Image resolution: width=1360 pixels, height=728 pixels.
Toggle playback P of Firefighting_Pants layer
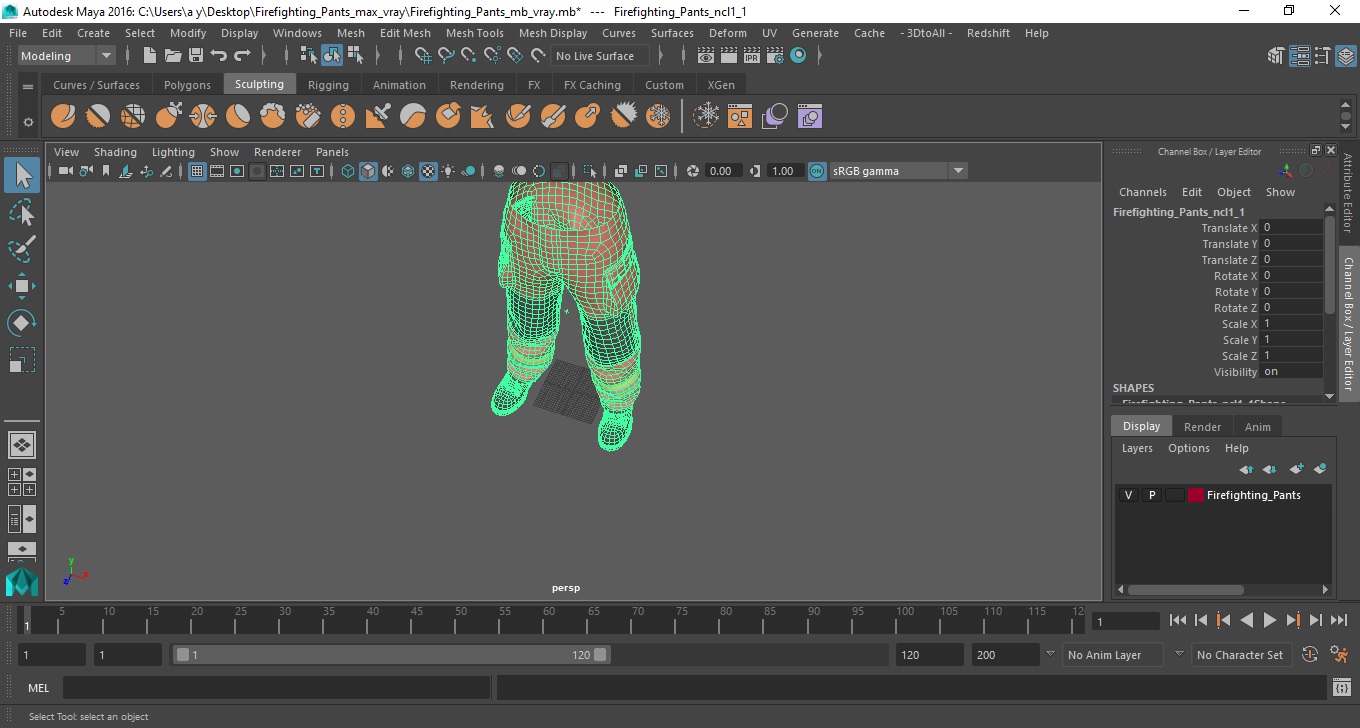pos(1152,495)
